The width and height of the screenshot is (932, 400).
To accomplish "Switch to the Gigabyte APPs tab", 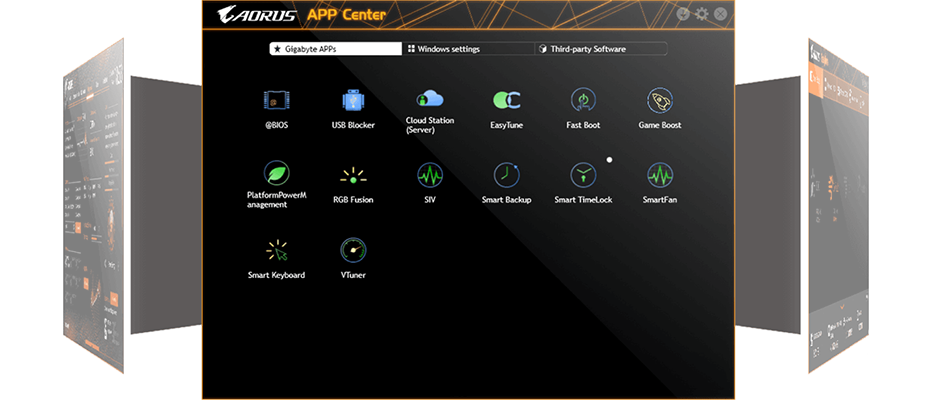I will coord(335,49).
